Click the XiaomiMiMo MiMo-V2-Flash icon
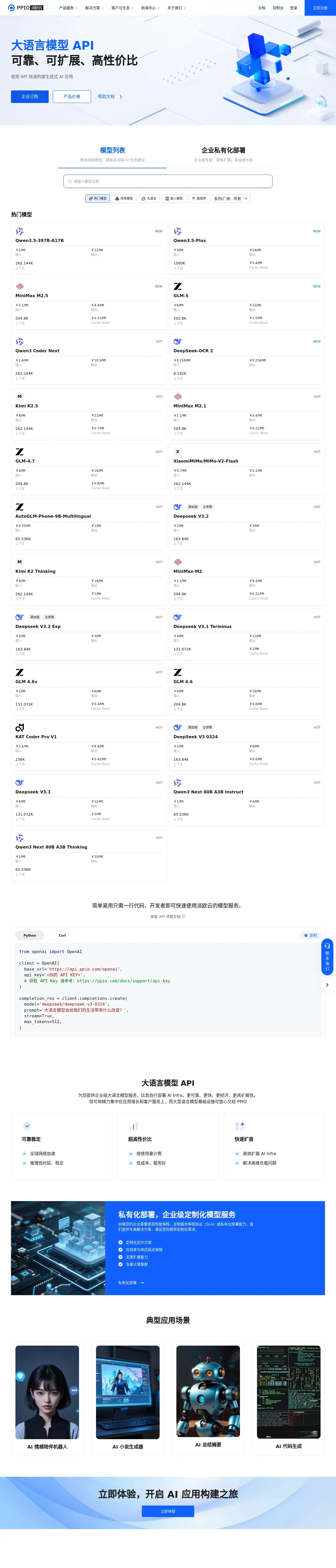The width and height of the screenshot is (336, 1568). [177, 452]
